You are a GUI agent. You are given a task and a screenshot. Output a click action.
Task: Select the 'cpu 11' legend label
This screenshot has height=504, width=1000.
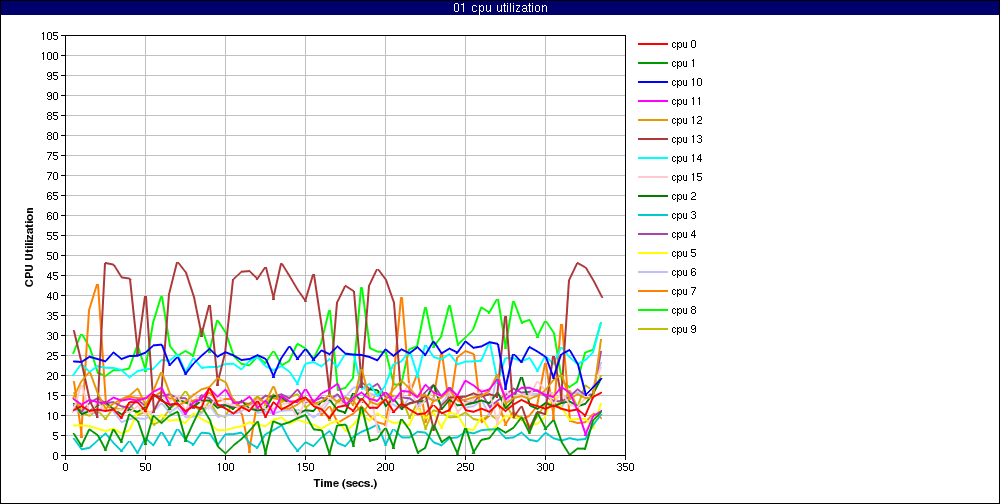click(686, 101)
